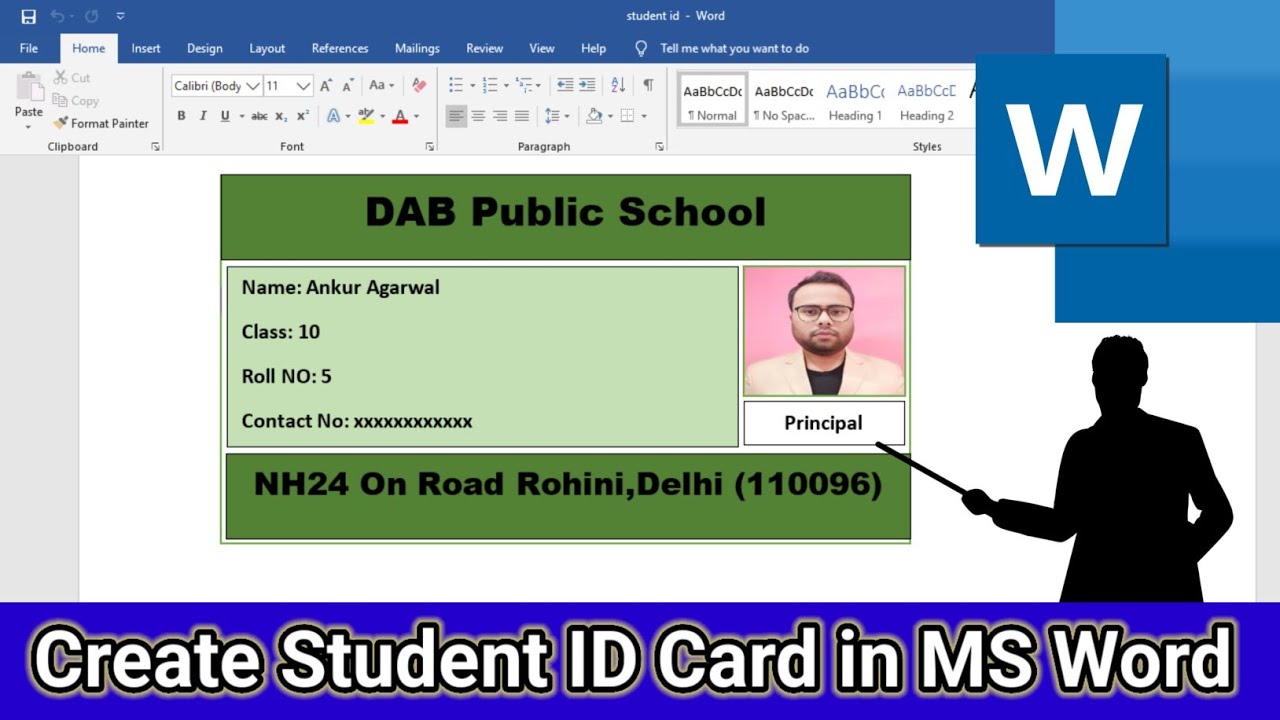Expand the Paste options arrow

[29, 126]
